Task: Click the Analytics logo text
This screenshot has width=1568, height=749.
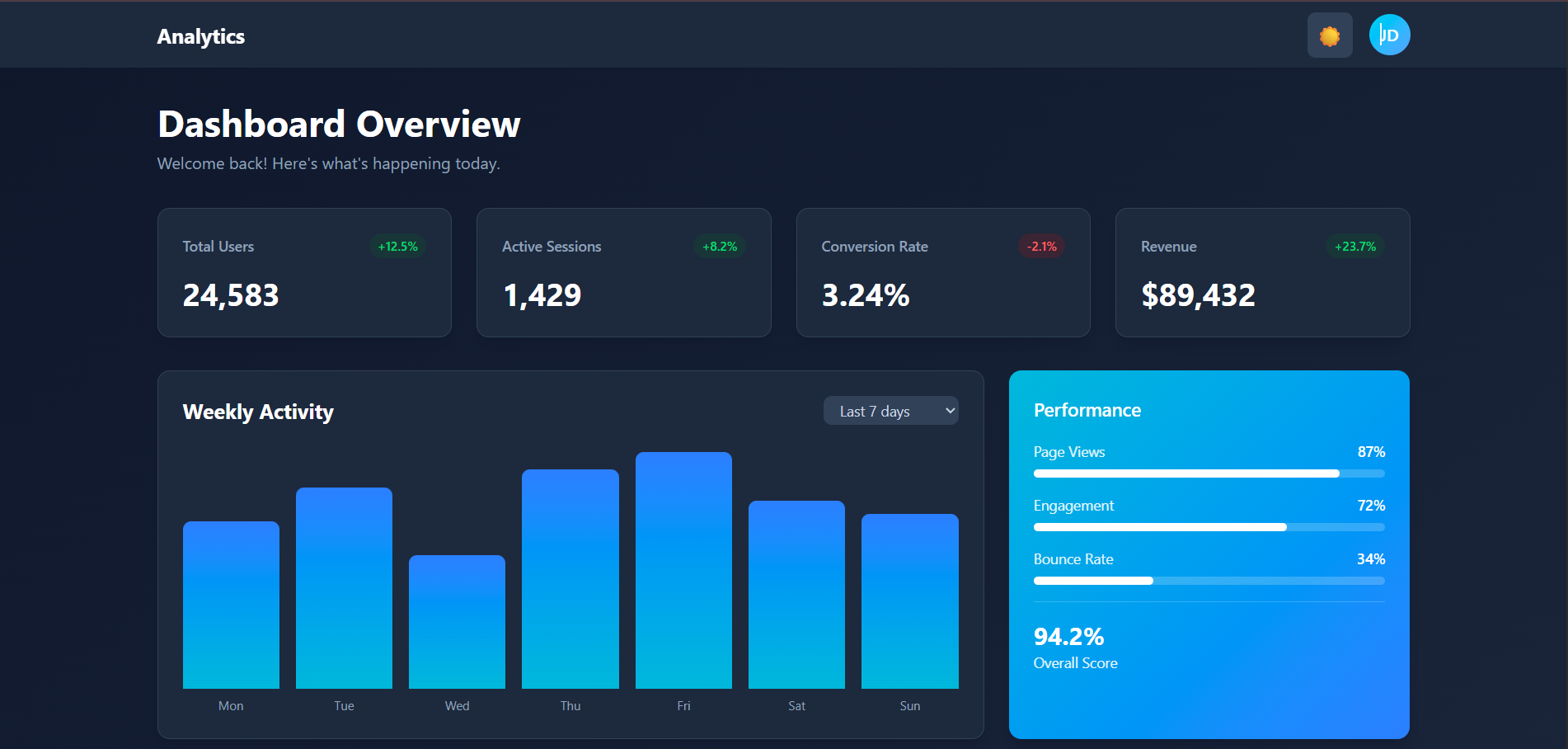Action: tap(200, 36)
